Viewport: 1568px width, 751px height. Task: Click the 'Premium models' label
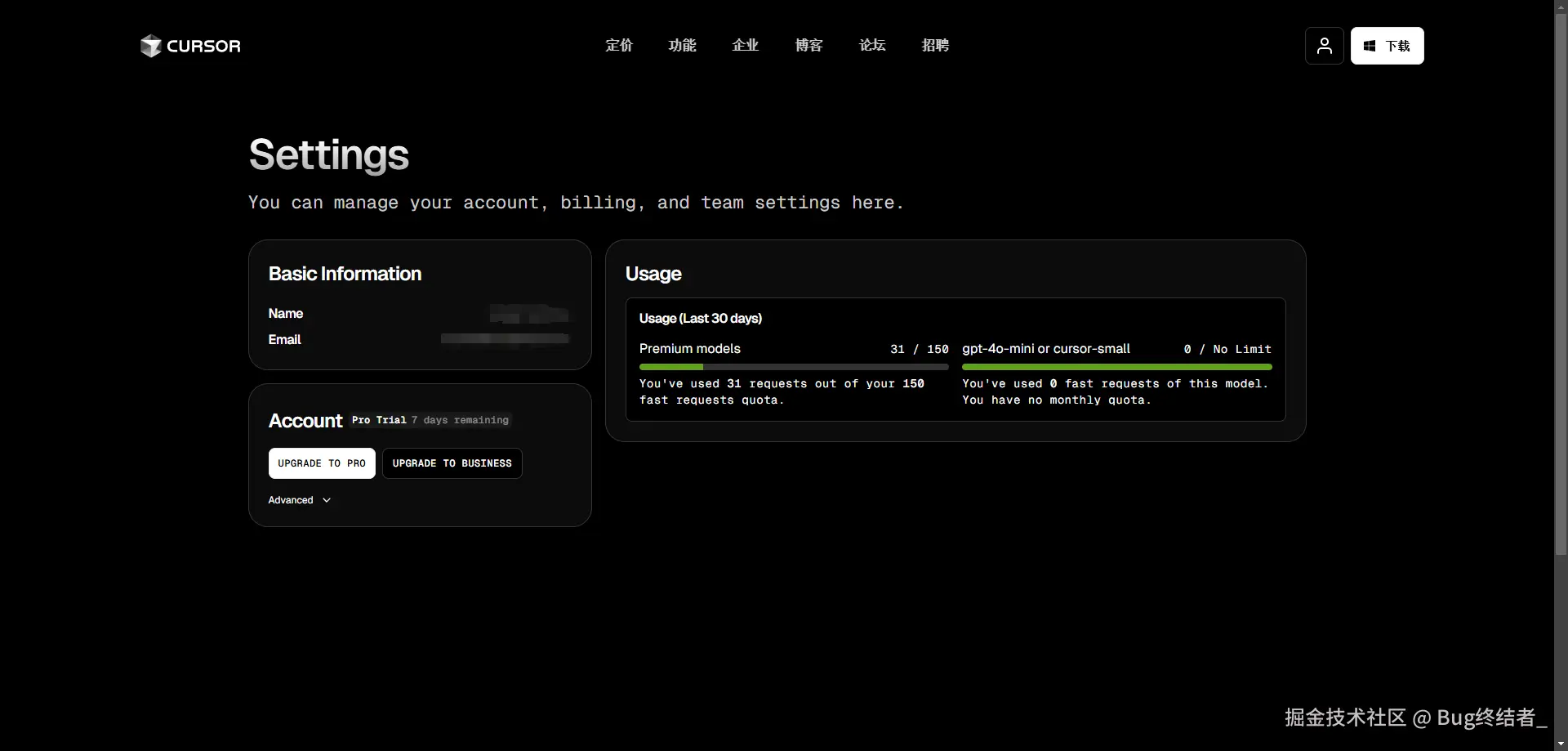tap(690, 349)
